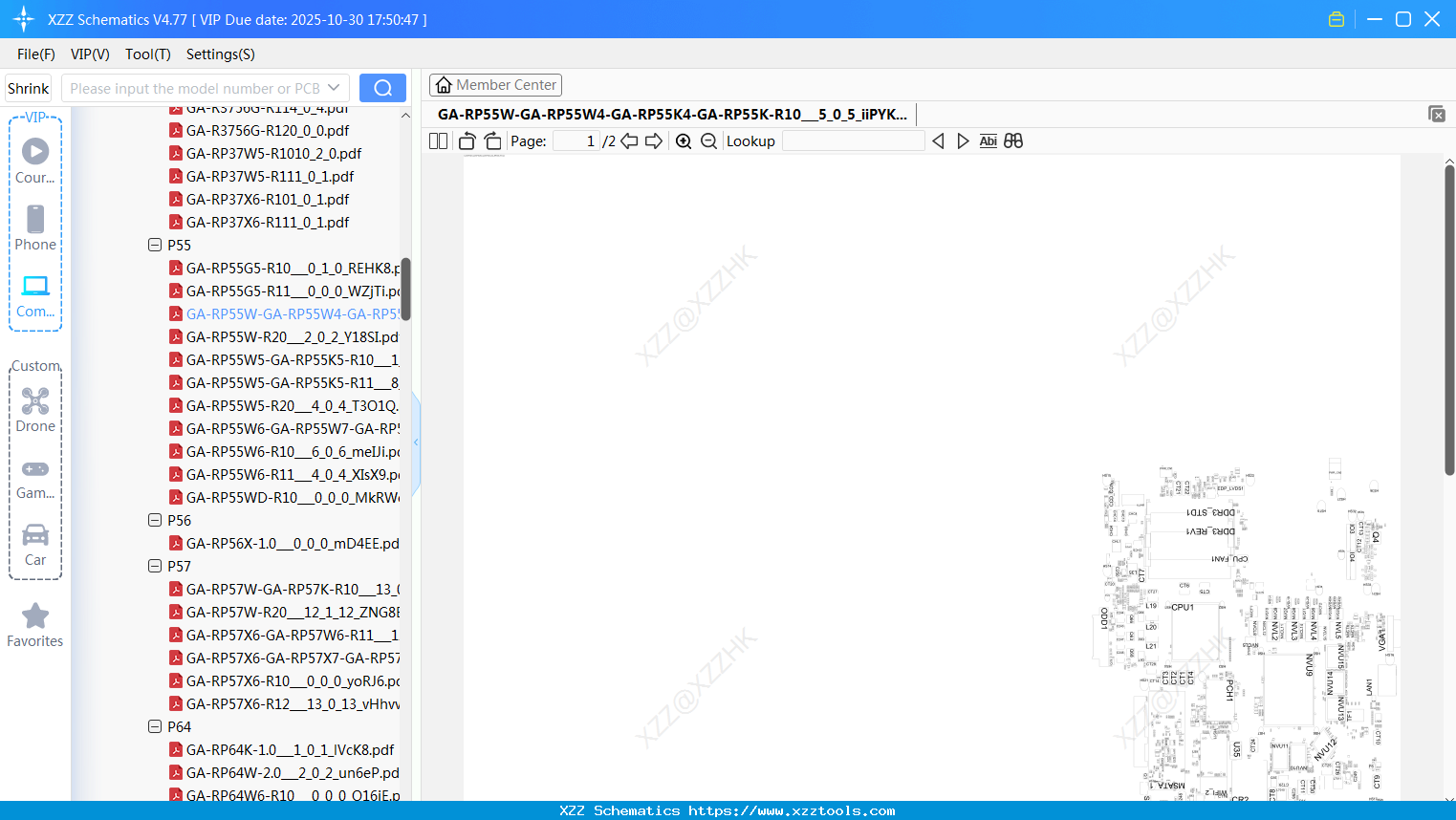Collapse the P64 folder
This screenshot has height=820, width=1456.
155,726
